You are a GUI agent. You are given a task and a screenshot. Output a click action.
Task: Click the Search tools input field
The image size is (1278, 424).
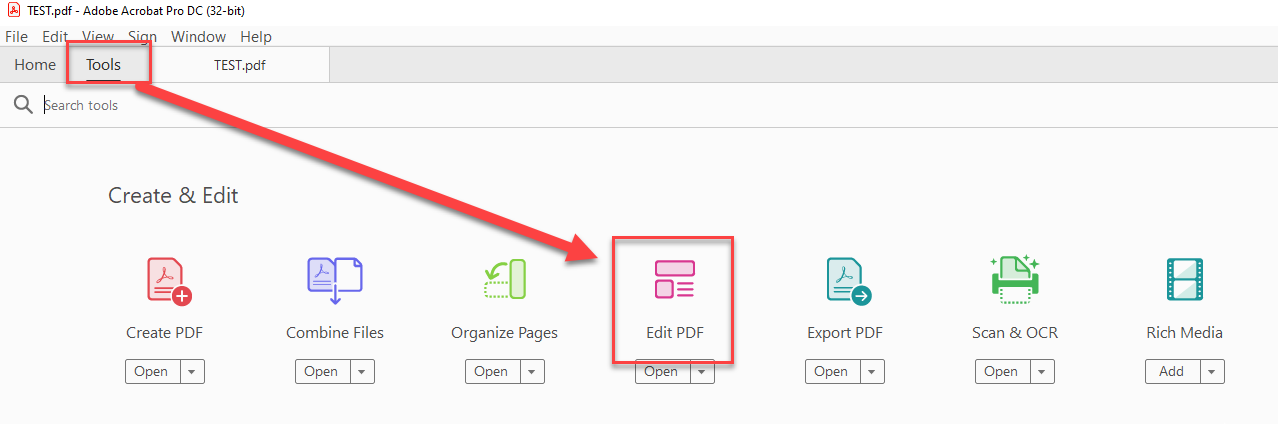click(x=640, y=105)
